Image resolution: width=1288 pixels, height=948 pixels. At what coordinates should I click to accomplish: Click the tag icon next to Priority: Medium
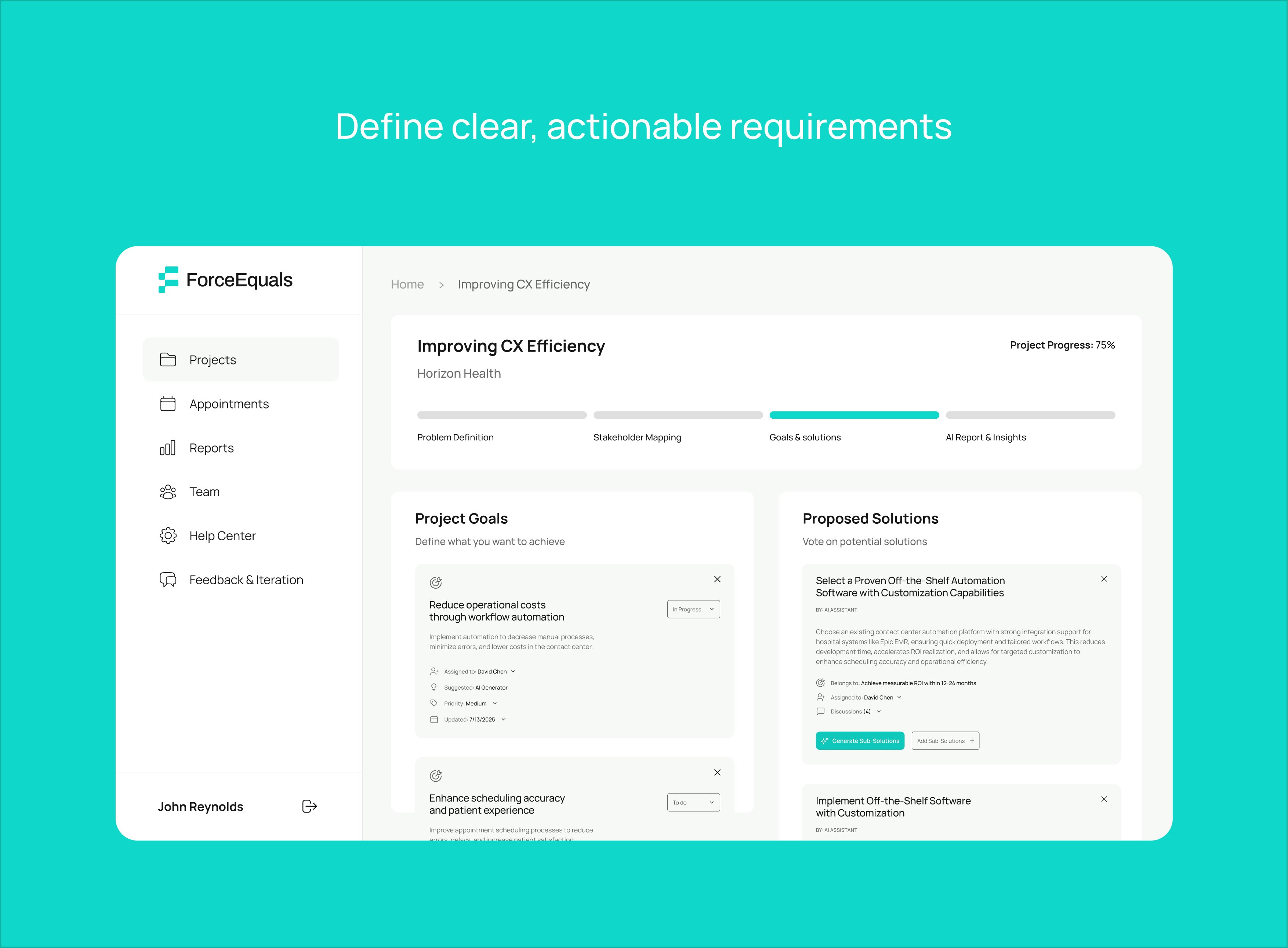tap(434, 703)
